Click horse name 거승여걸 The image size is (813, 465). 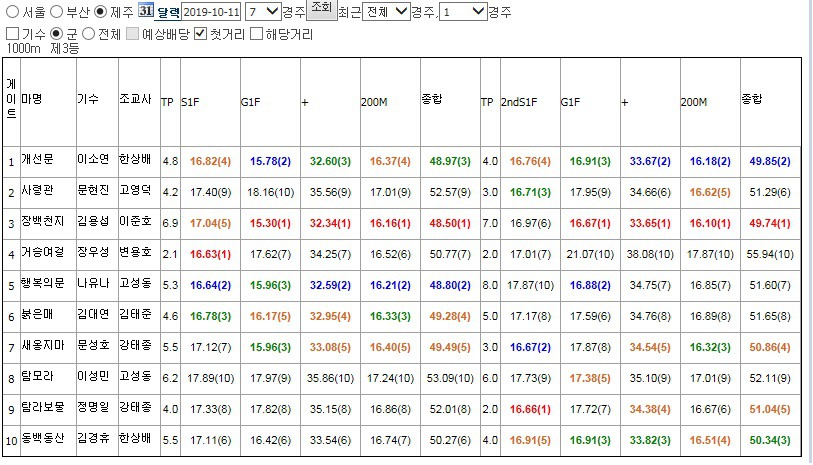(x=43, y=252)
